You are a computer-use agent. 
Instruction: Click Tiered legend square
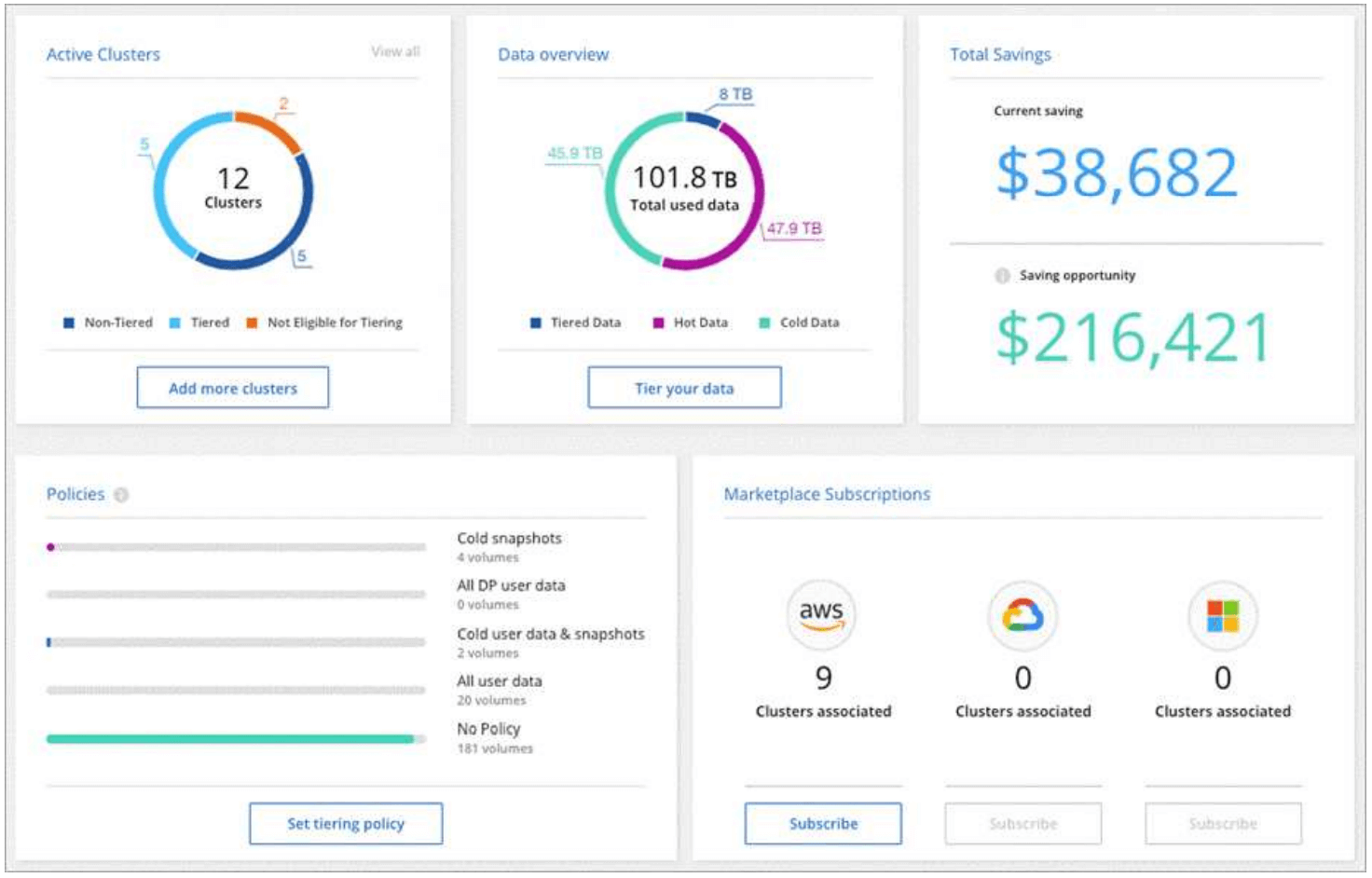point(174,322)
